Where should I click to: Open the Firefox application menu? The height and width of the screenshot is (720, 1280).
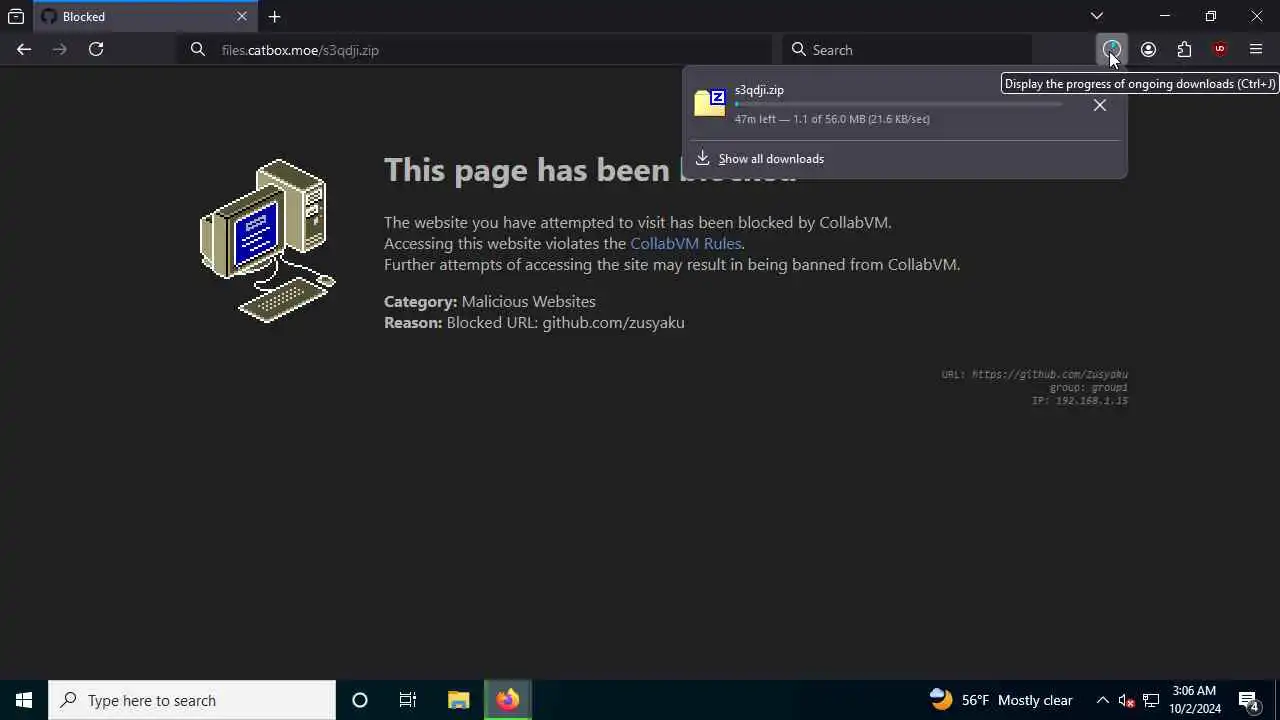1256,49
